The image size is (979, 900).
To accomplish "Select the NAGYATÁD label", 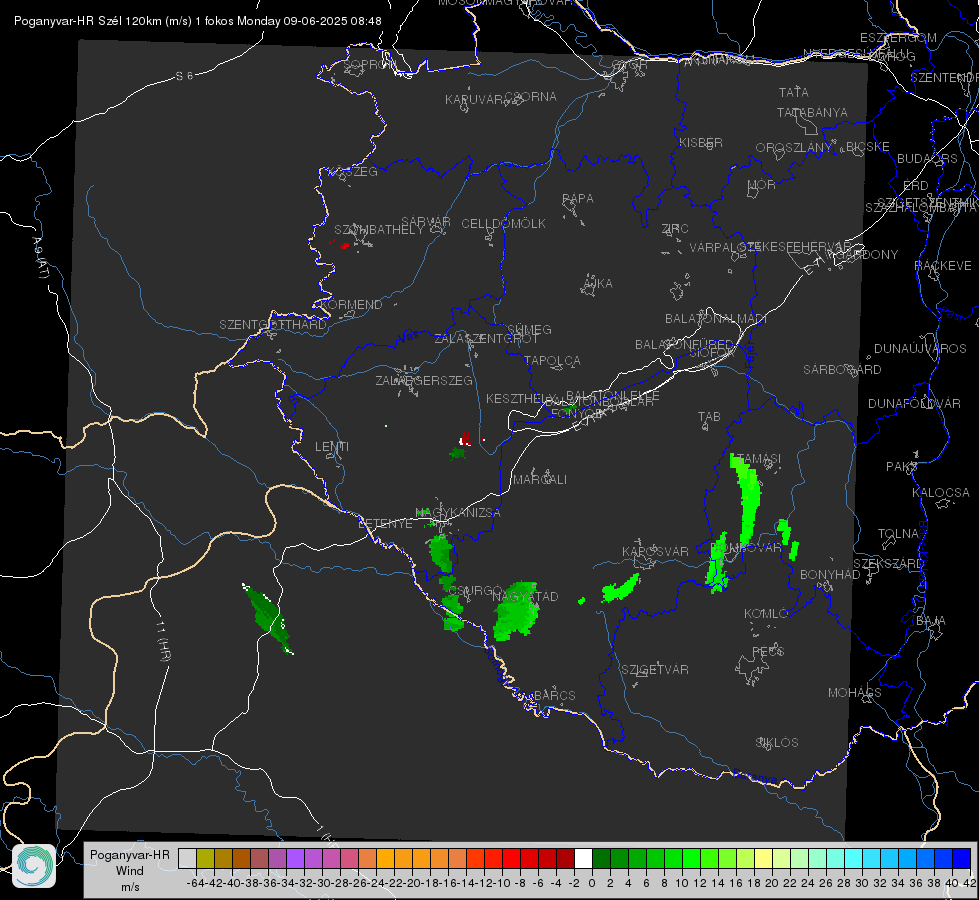I will point(525,596).
